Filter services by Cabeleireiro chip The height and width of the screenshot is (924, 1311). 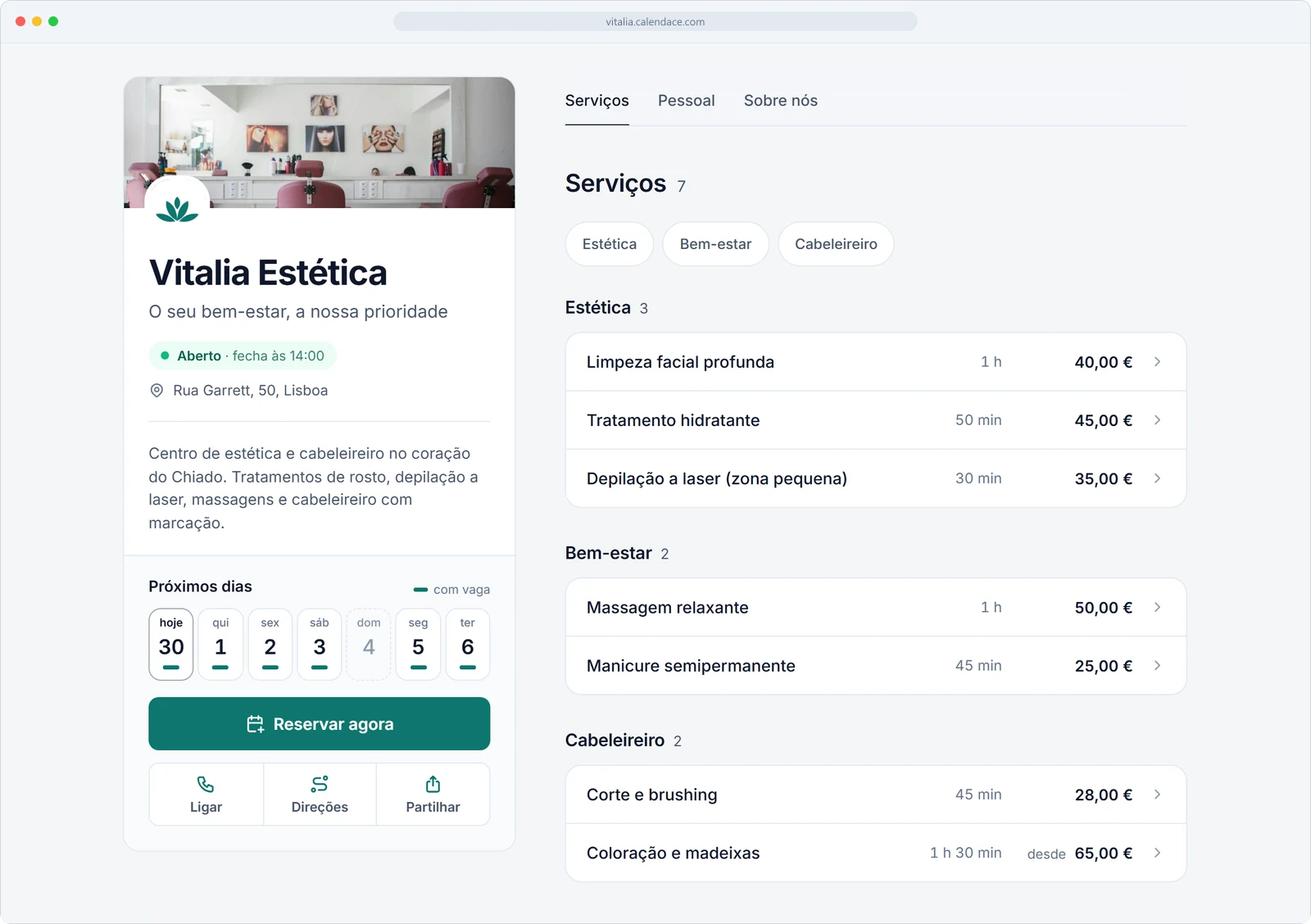pyautogui.click(x=836, y=244)
